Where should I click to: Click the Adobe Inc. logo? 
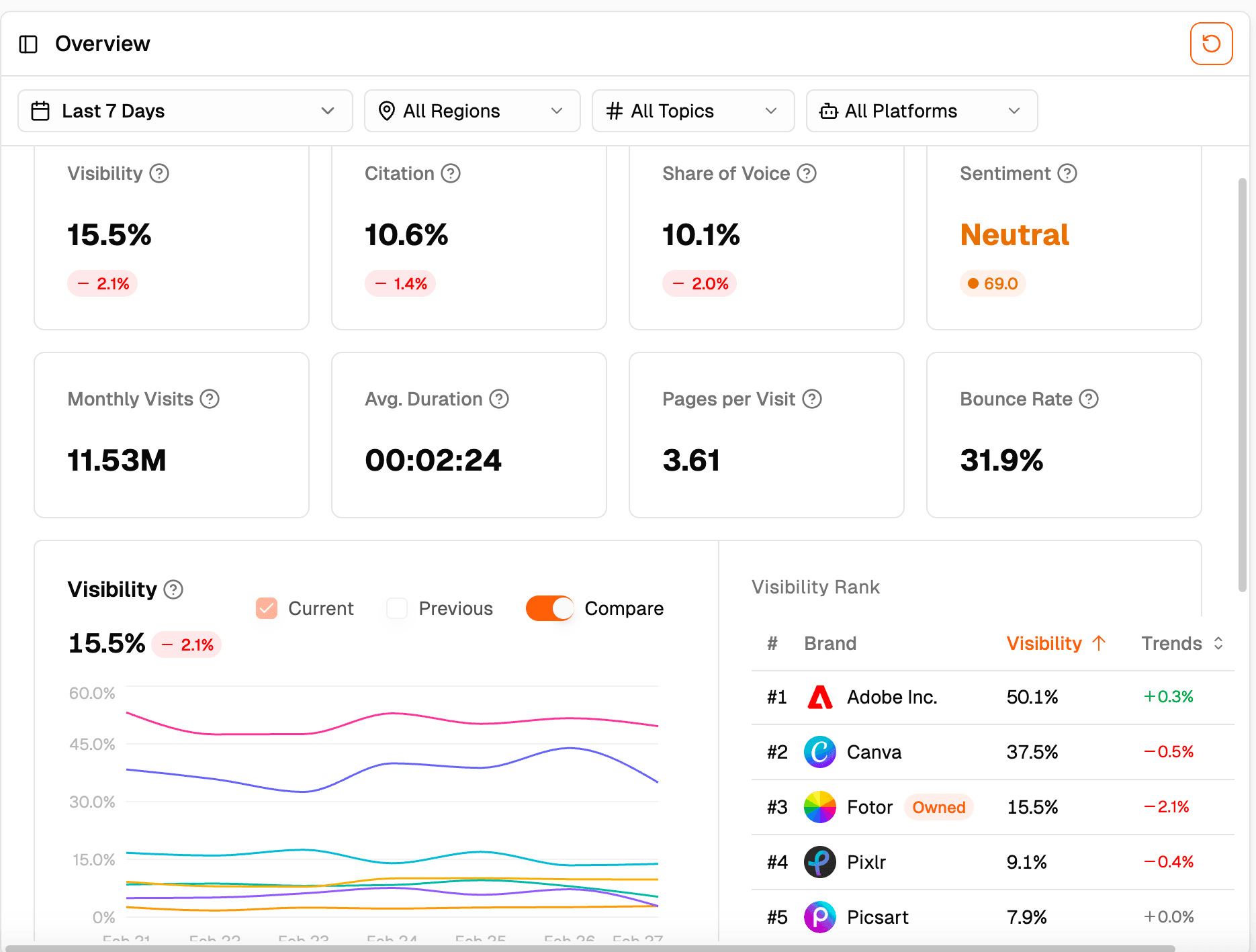coord(820,697)
